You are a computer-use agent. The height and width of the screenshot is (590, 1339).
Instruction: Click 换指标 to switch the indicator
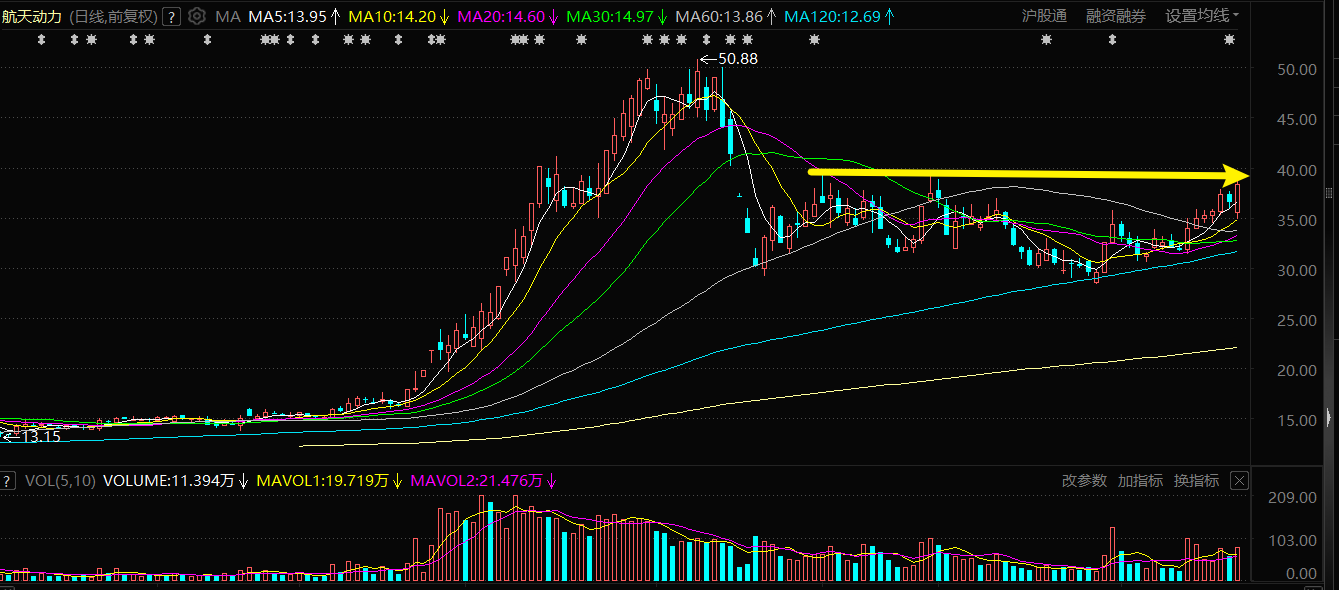[x=1196, y=481]
